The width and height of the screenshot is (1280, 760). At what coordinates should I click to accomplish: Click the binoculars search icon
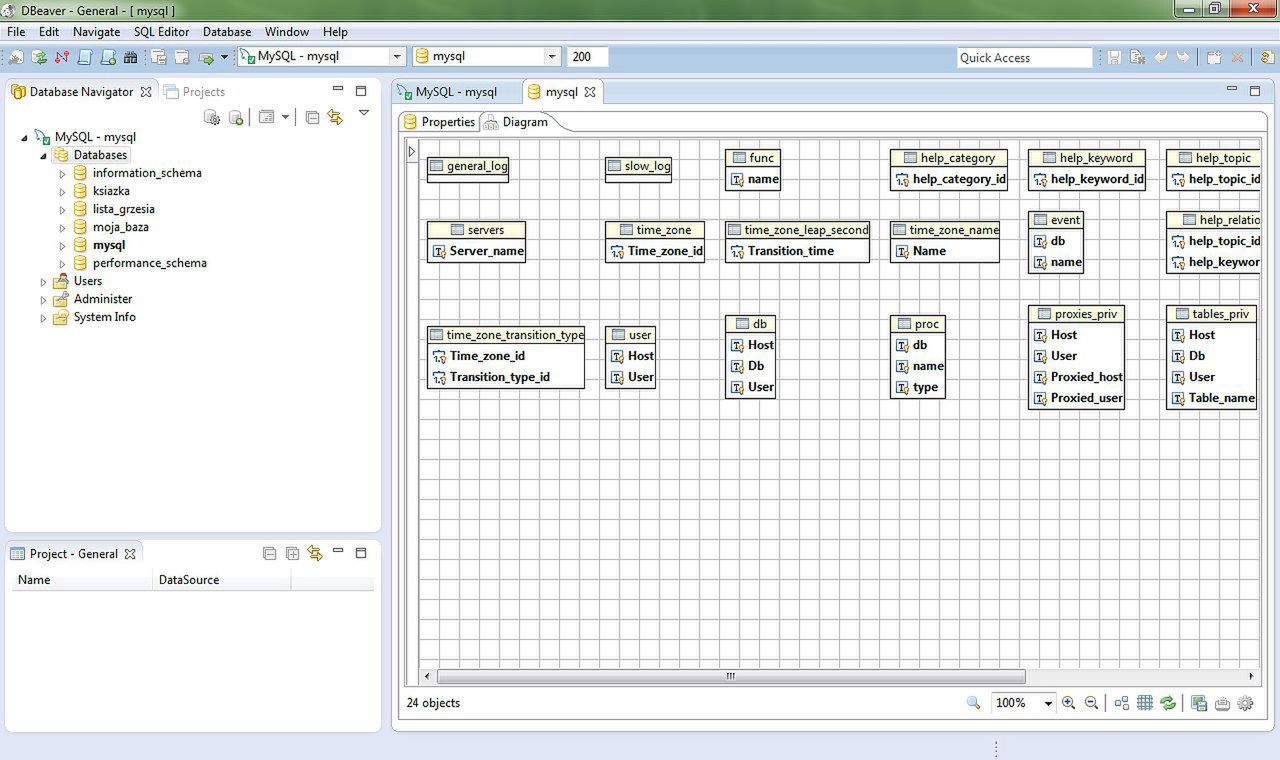130,57
